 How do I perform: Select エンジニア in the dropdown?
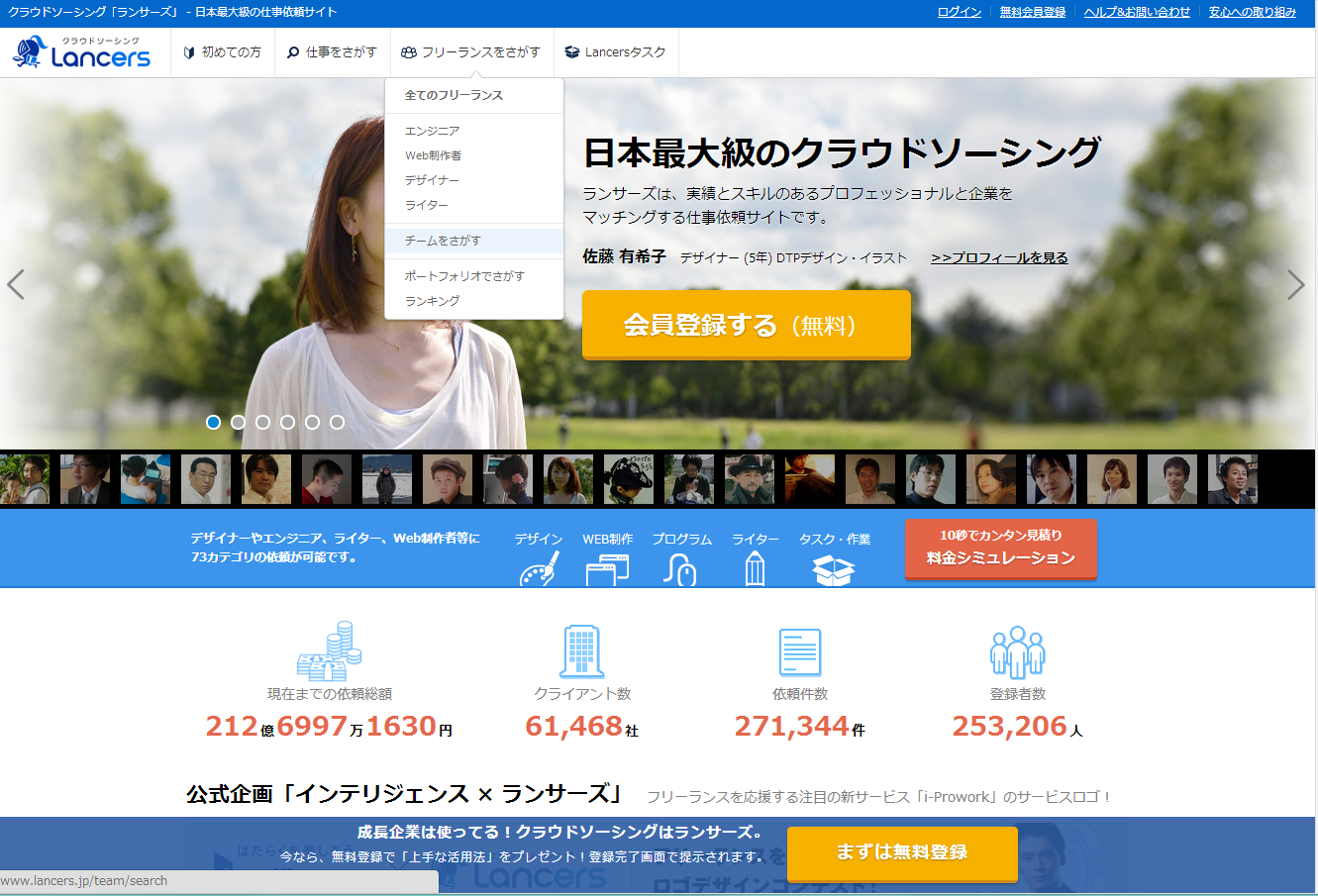(x=474, y=131)
